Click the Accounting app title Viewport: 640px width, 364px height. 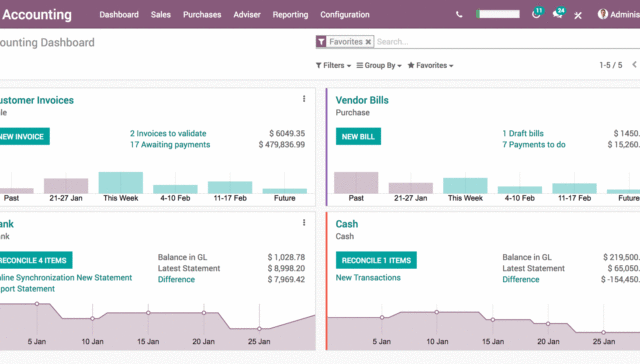[x=37, y=15]
